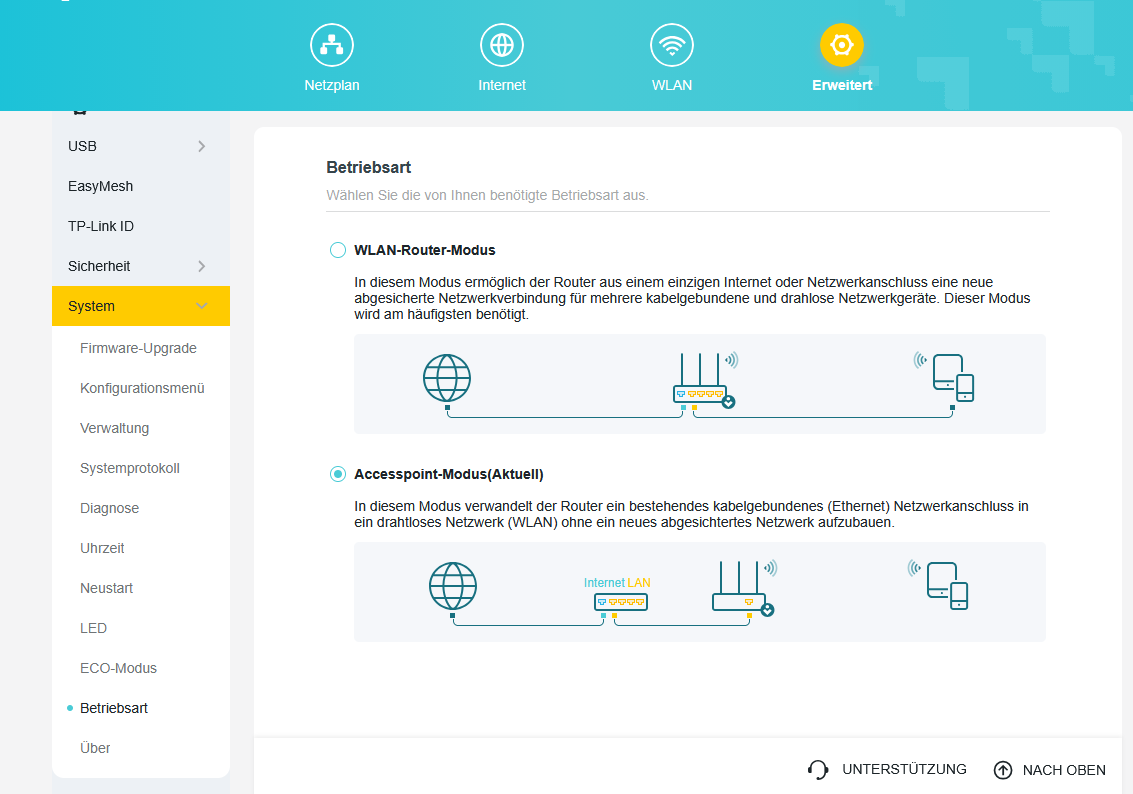Open the TP-Link ID sidebar item

(141, 226)
